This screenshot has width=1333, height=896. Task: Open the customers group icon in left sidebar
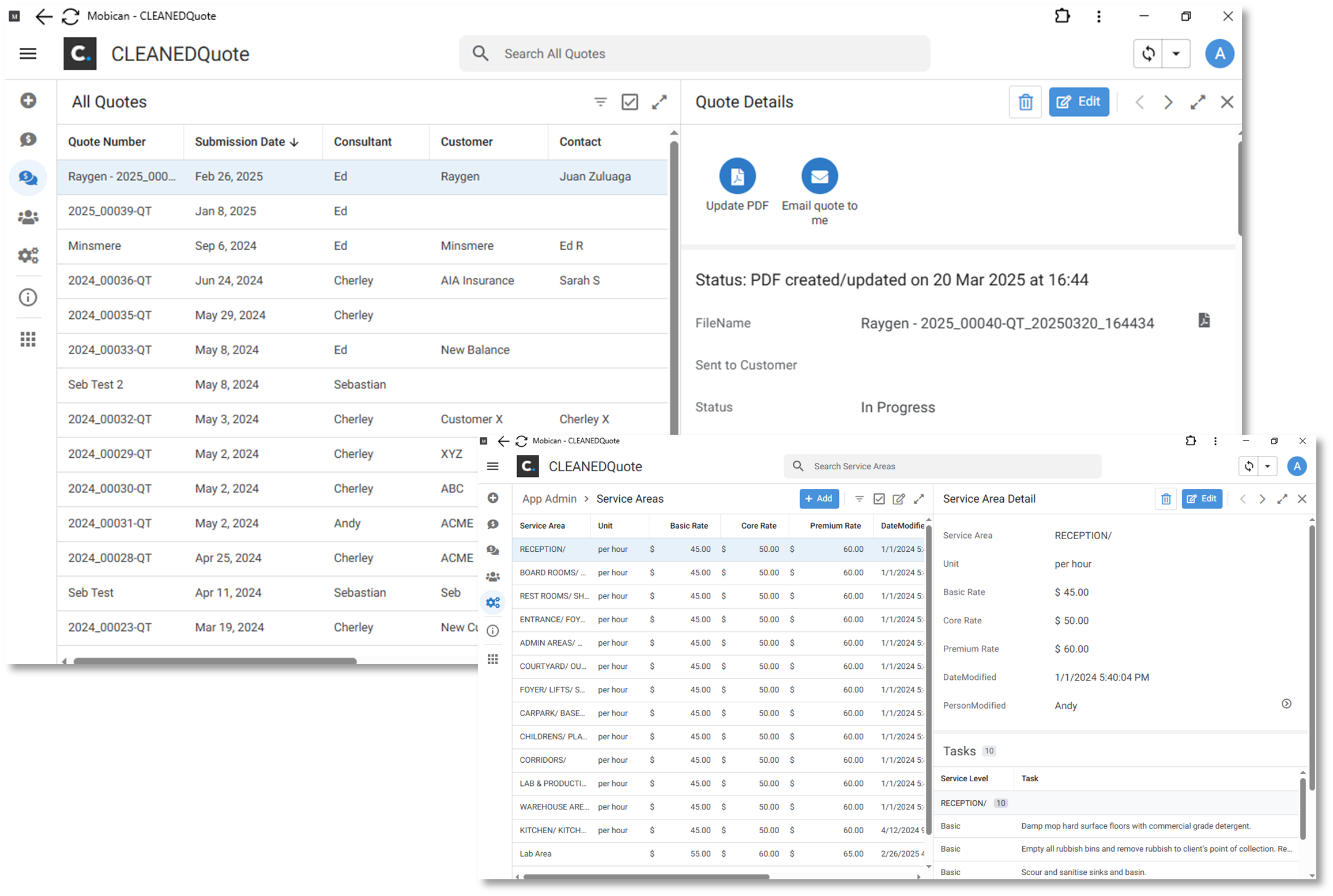click(x=28, y=217)
